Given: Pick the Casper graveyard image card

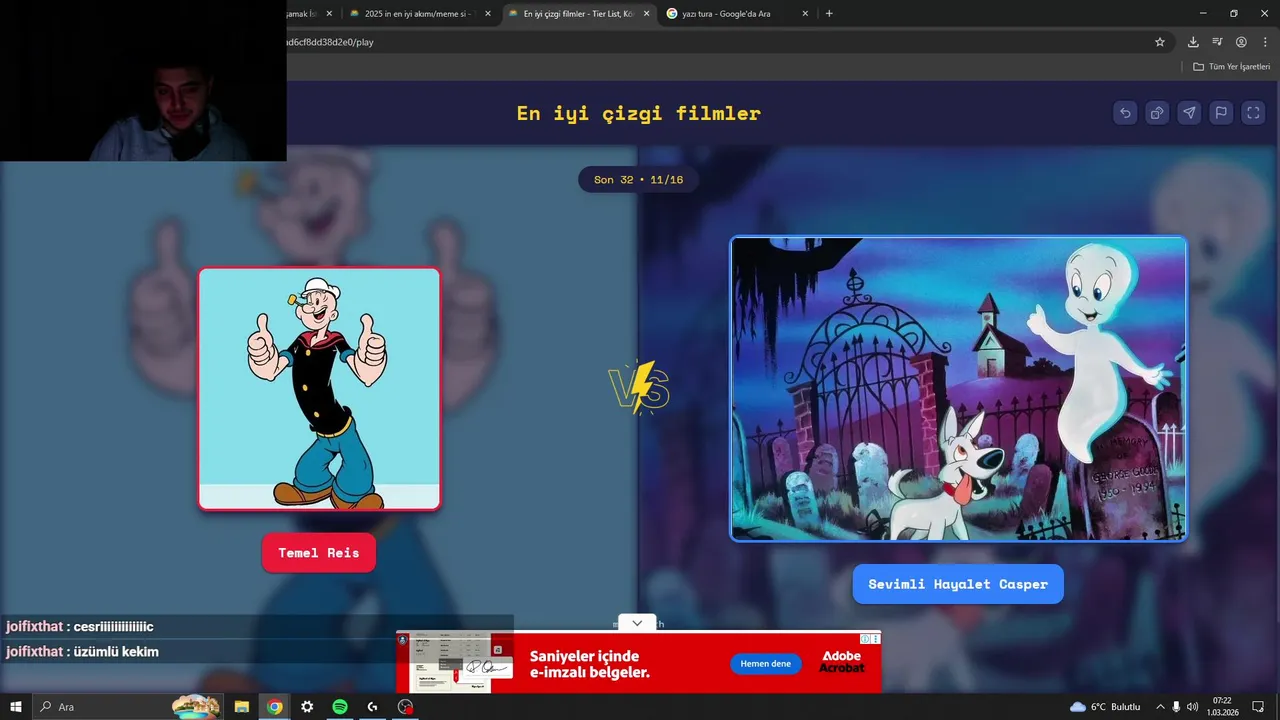Looking at the screenshot, I should [959, 389].
